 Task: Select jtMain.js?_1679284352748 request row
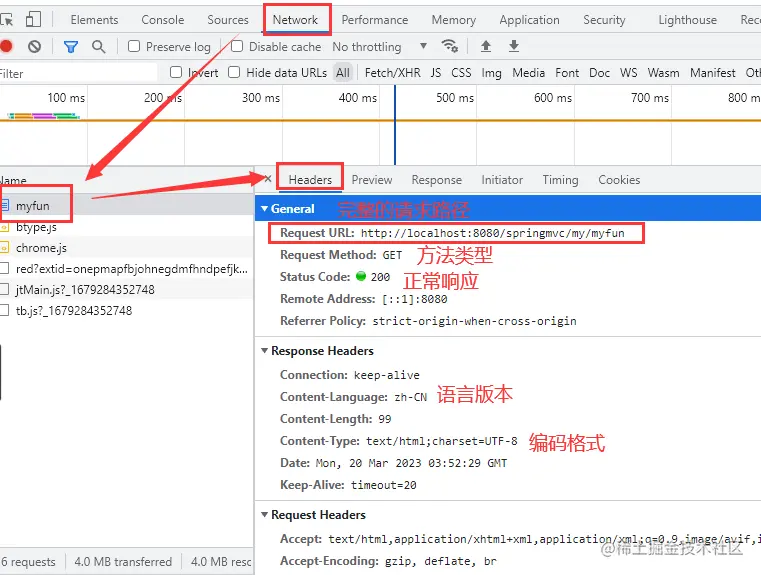(127, 290)
